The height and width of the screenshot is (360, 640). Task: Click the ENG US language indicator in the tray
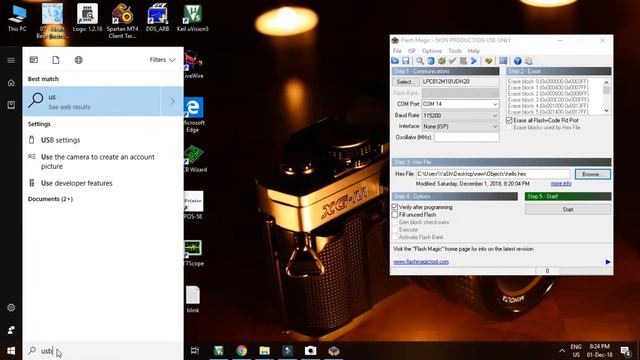pyautogui.click(x=576, y=351)
